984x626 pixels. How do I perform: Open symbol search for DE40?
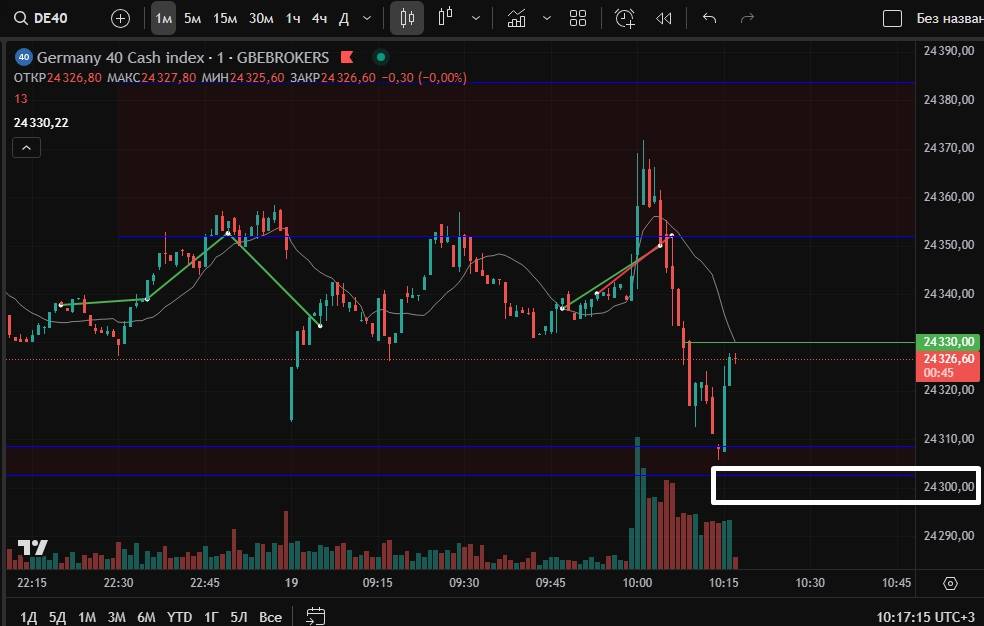tap(40, 18)
